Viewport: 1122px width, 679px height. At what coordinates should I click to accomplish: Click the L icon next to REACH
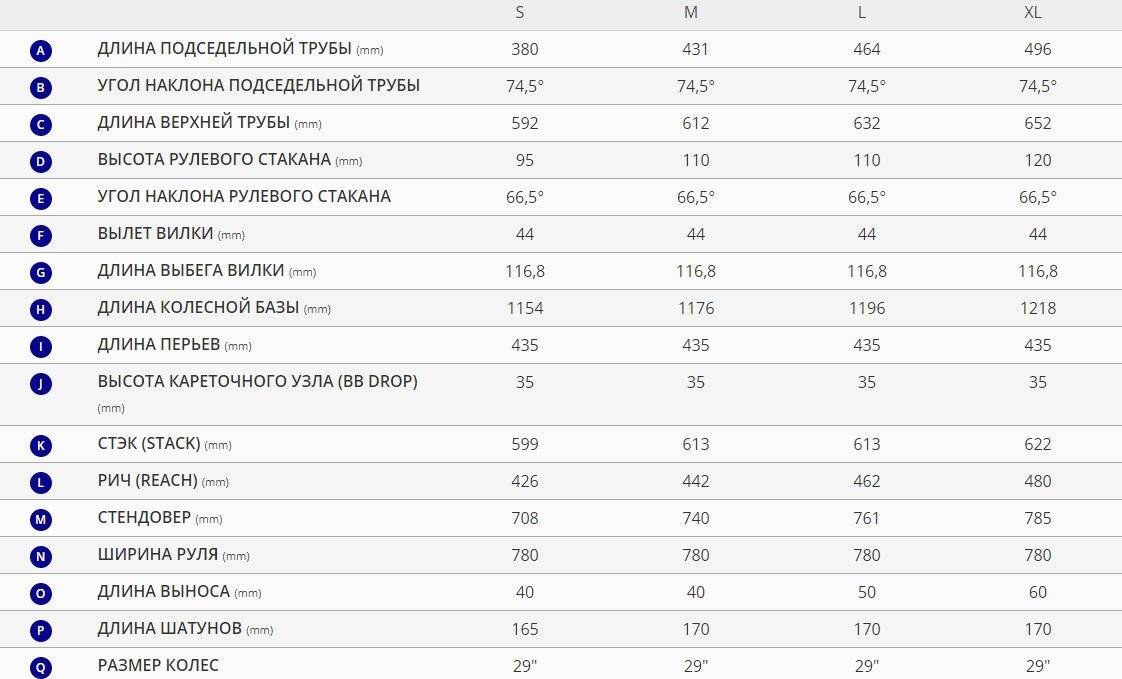[x=41, y=482]
